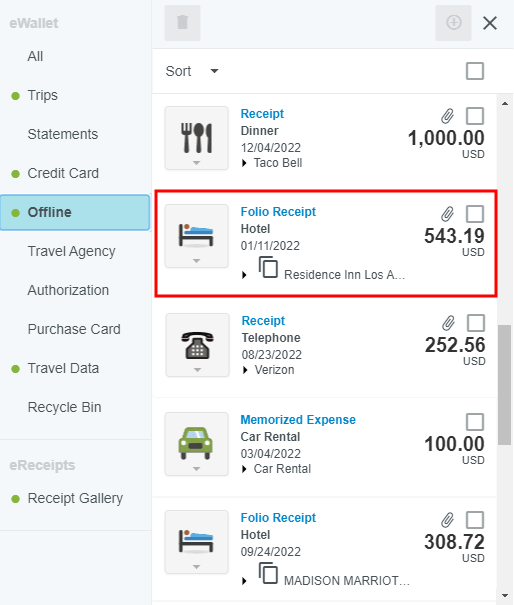This screenshot has width=514, height=605.
Task: Open the Receipt Gallery section
Action: 75,498
